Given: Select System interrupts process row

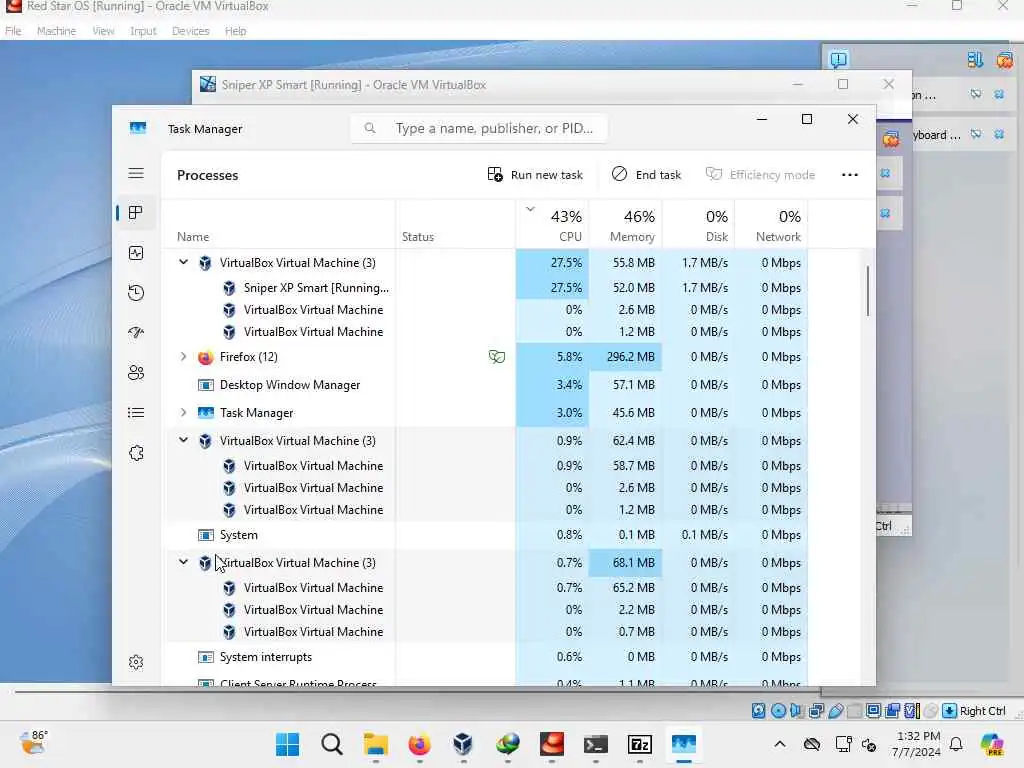Looking at the screenshot, I should tap(485, 657).
